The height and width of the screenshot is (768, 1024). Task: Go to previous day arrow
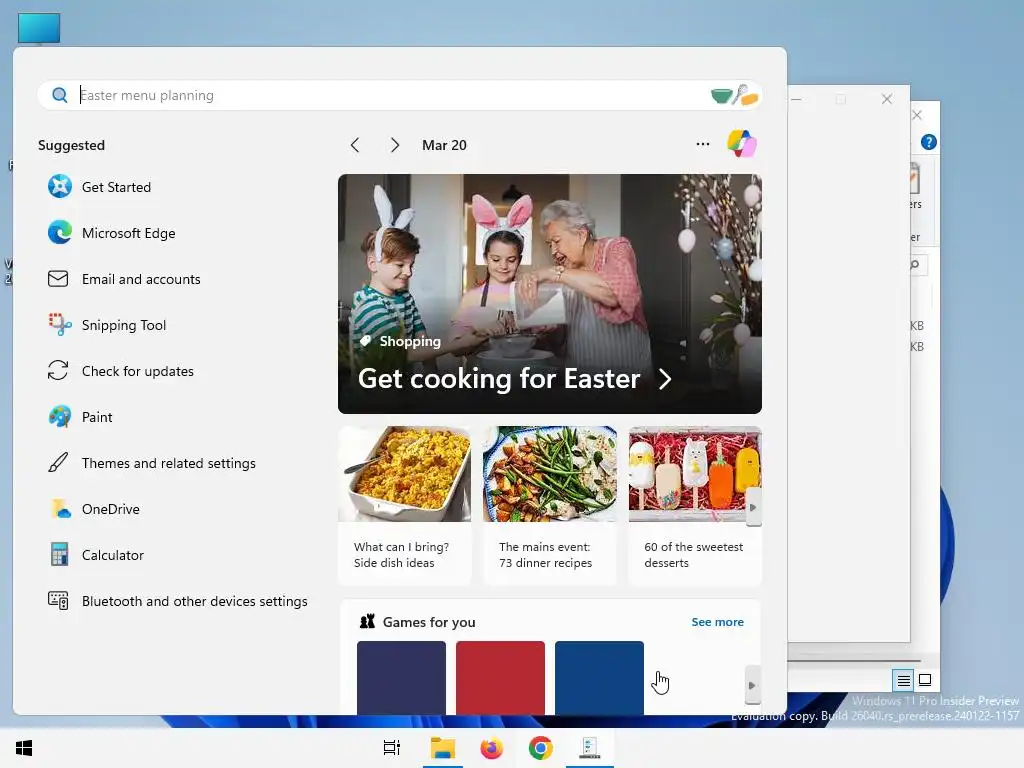355,145
